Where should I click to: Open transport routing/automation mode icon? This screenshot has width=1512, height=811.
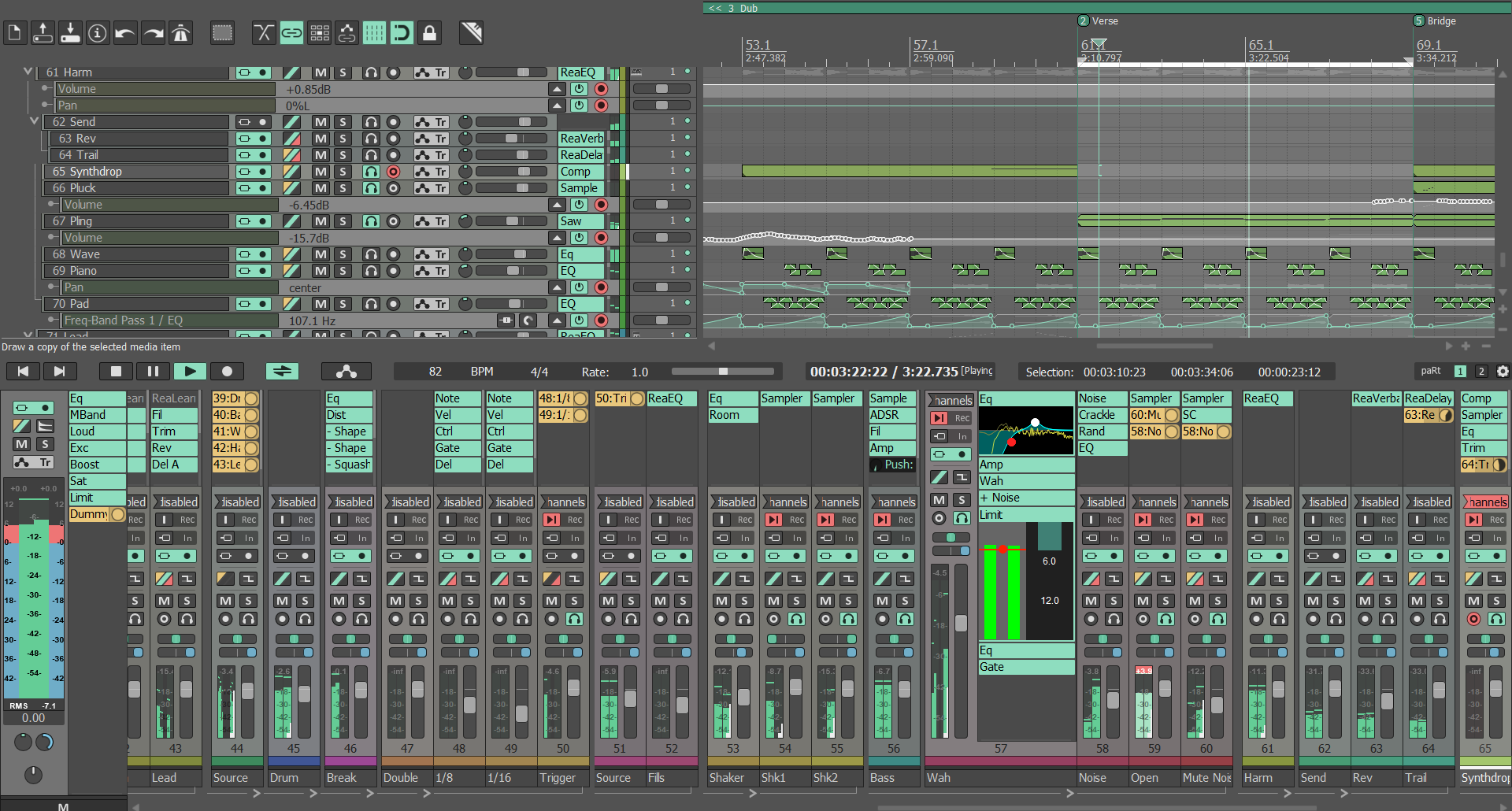coord(346,371)
